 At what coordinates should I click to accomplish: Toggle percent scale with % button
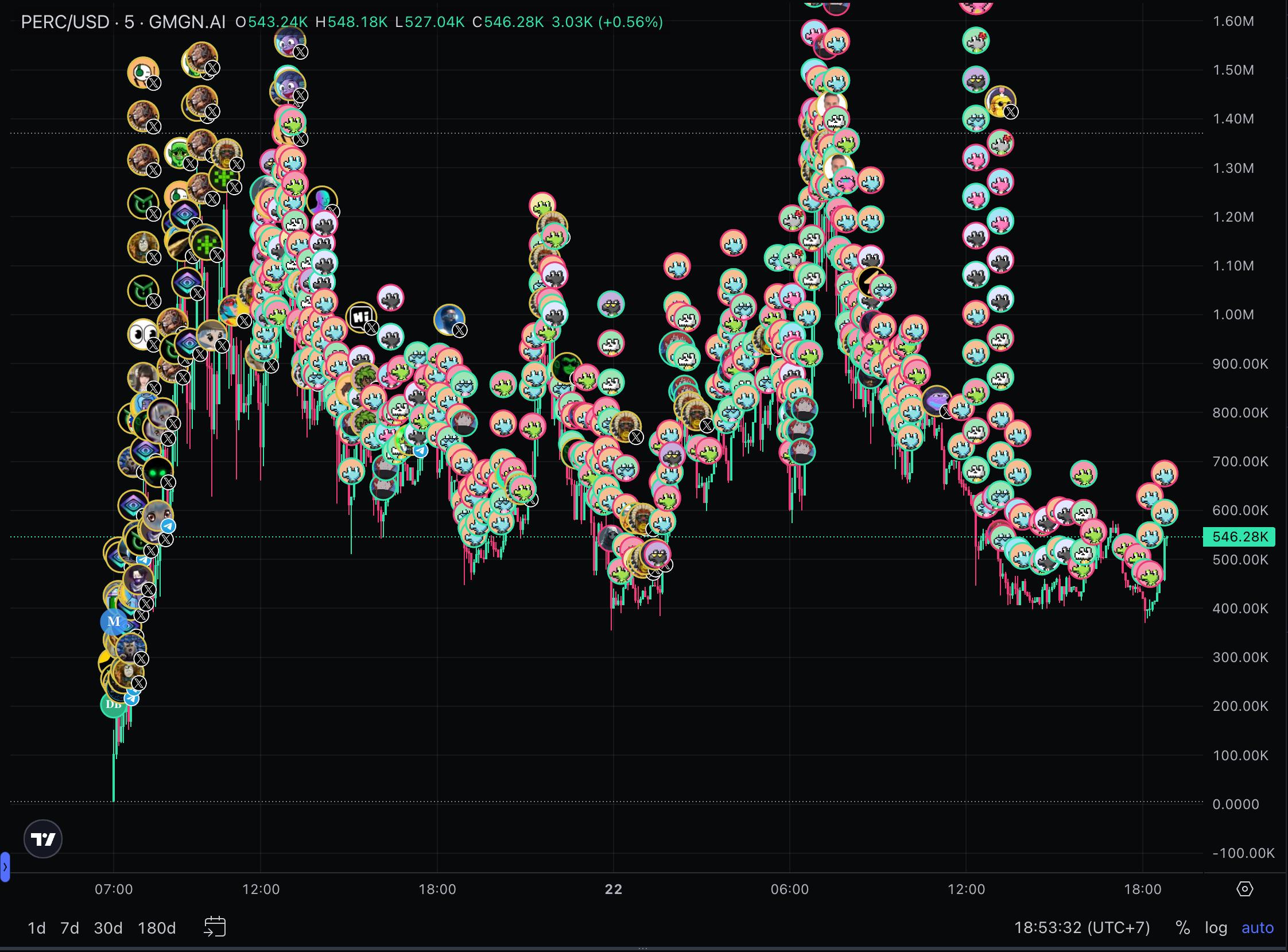pyautogui.click(x=1182, y=927)
